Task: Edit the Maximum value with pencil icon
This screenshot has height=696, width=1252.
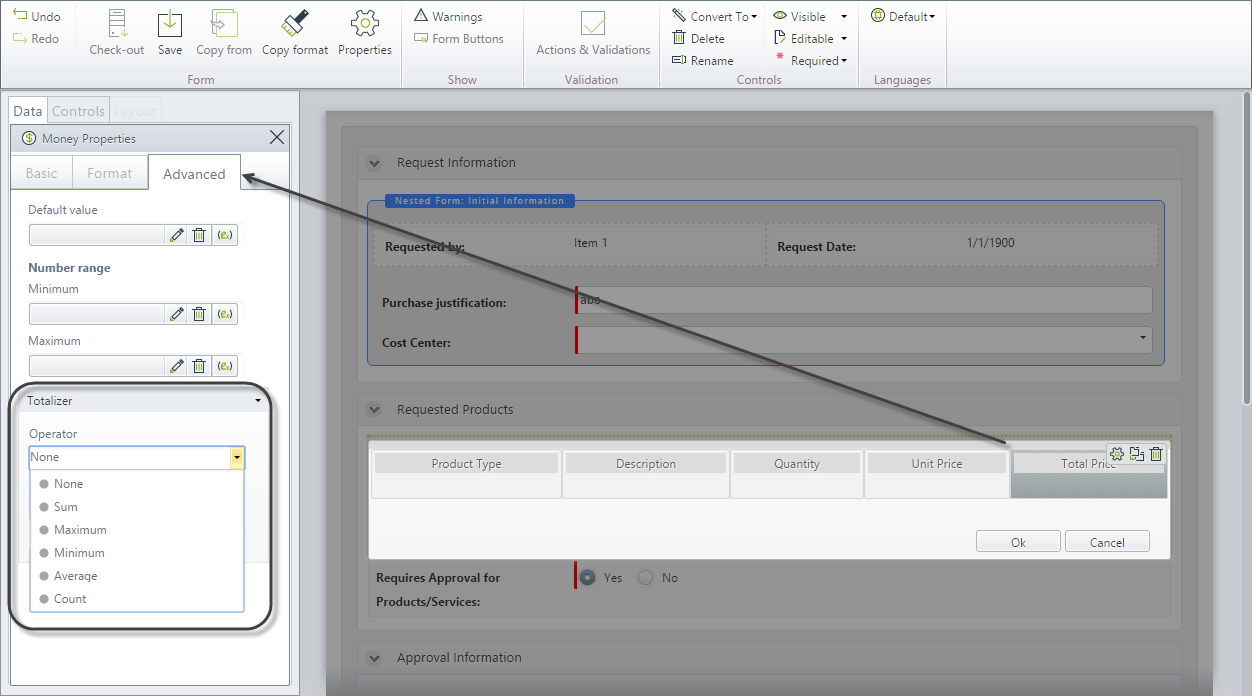Action: coord(177,366)
